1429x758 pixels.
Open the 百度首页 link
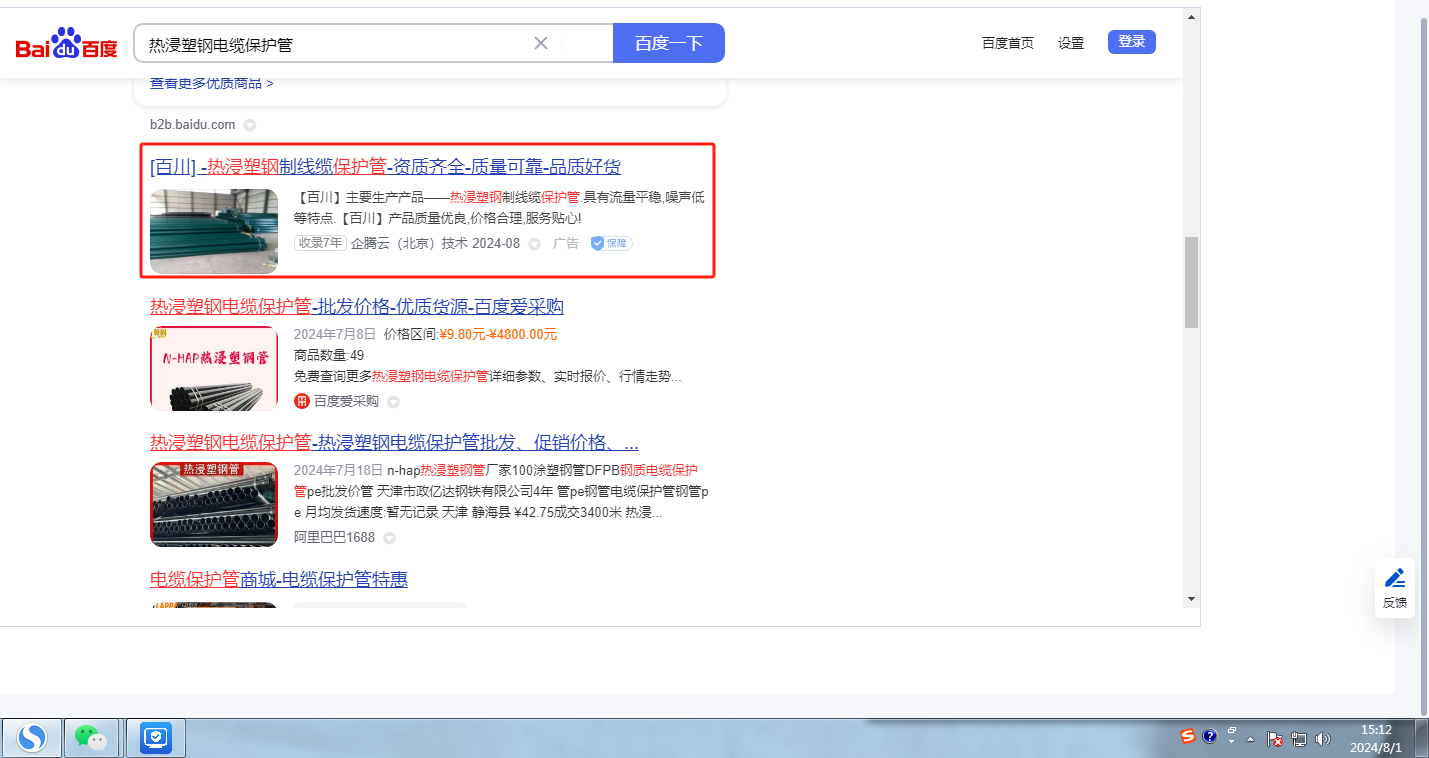click(1008, 43)
